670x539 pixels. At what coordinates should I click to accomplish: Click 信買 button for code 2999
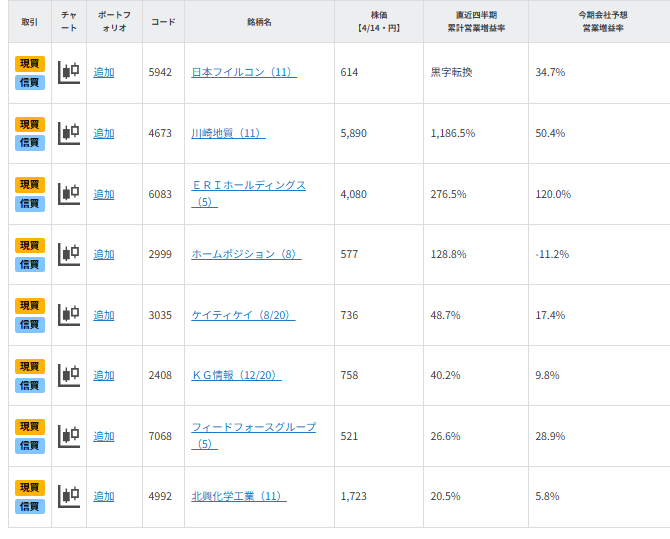30,265
